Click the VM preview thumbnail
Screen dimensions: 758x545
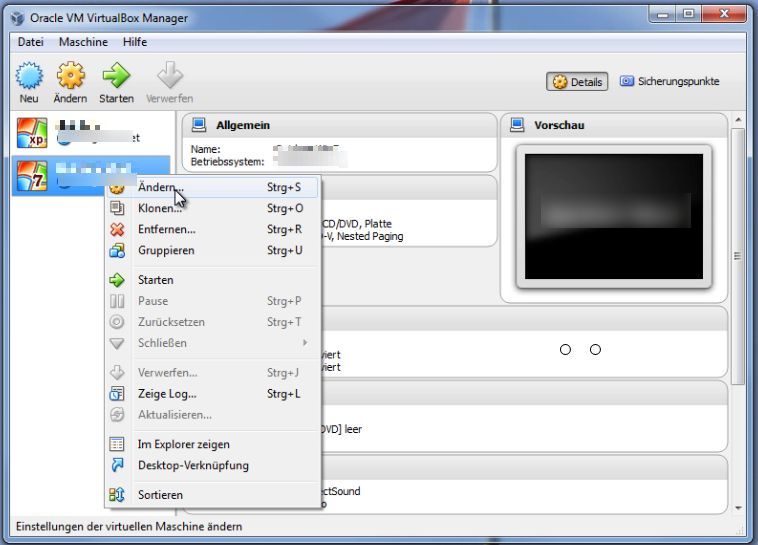[x=612, y=216]
